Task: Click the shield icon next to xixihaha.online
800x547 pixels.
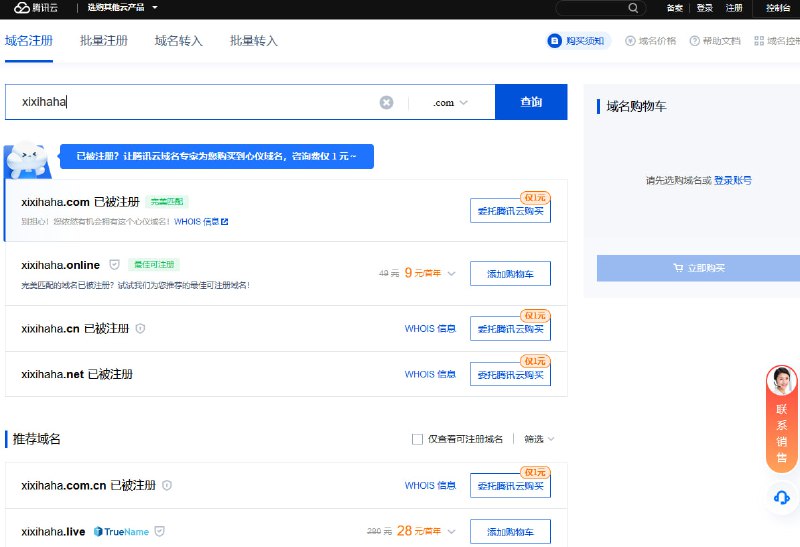Action: pyautogui.click(x=114, y=265)
